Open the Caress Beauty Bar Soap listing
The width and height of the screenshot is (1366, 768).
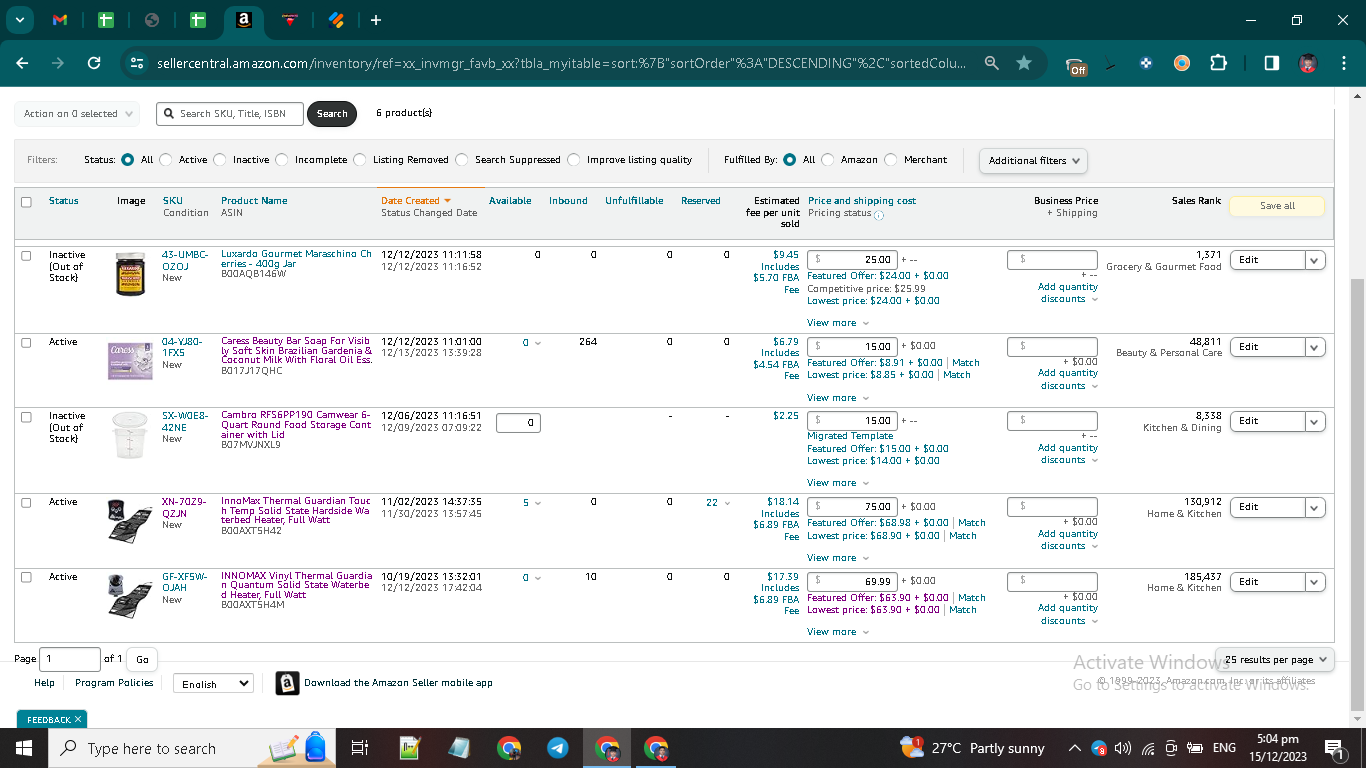point(296,351)
